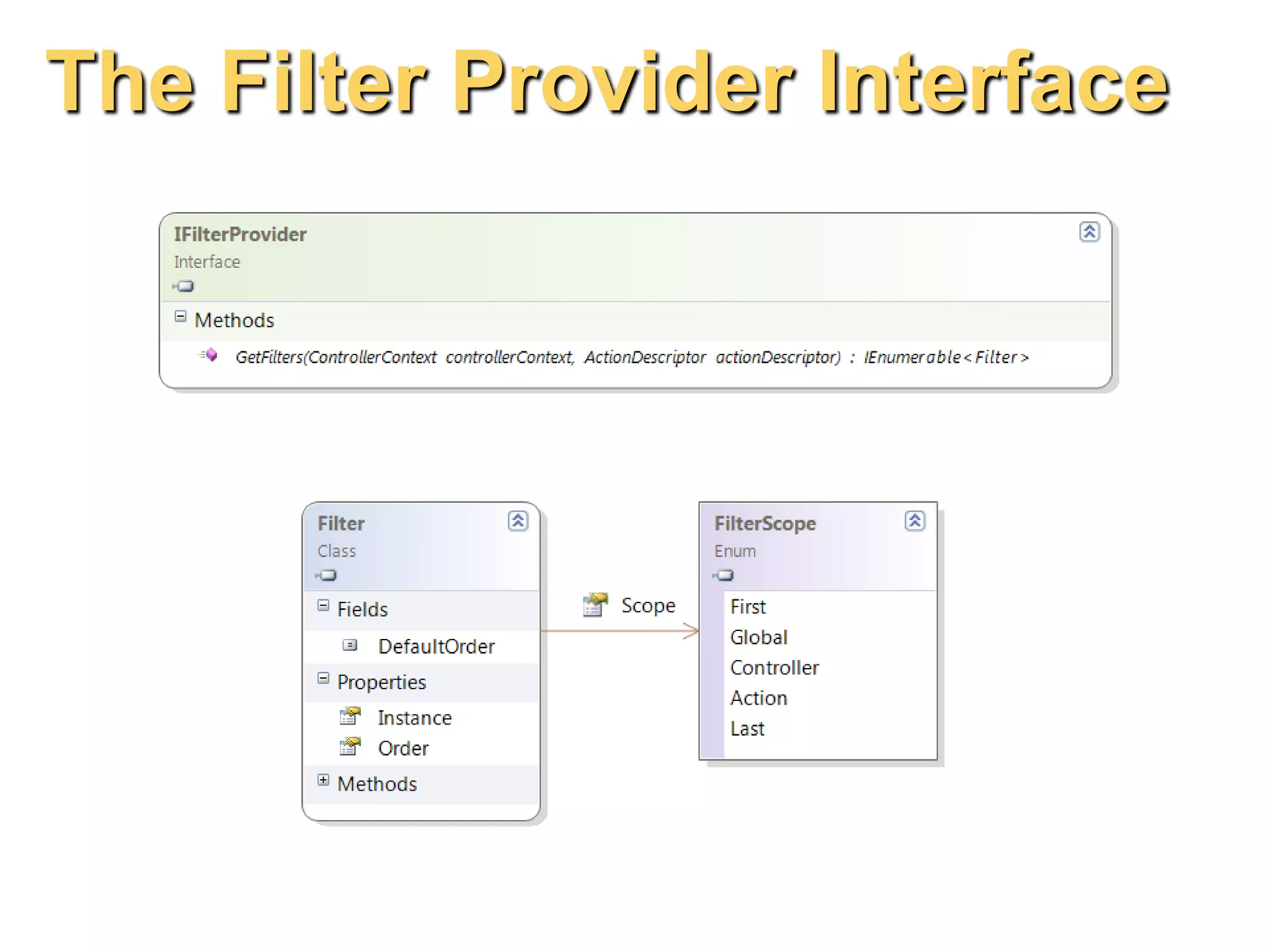Select the GetFilters method signature text
This screenshot has width=1270, height=952.
point(631,358)
